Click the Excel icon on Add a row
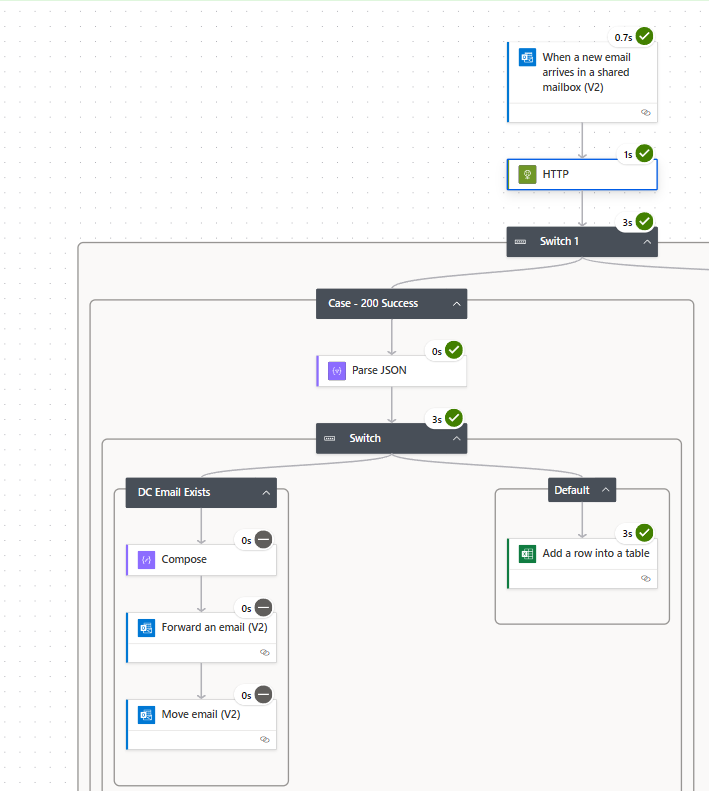The image size is (709, 791). [x=527, y=553]
